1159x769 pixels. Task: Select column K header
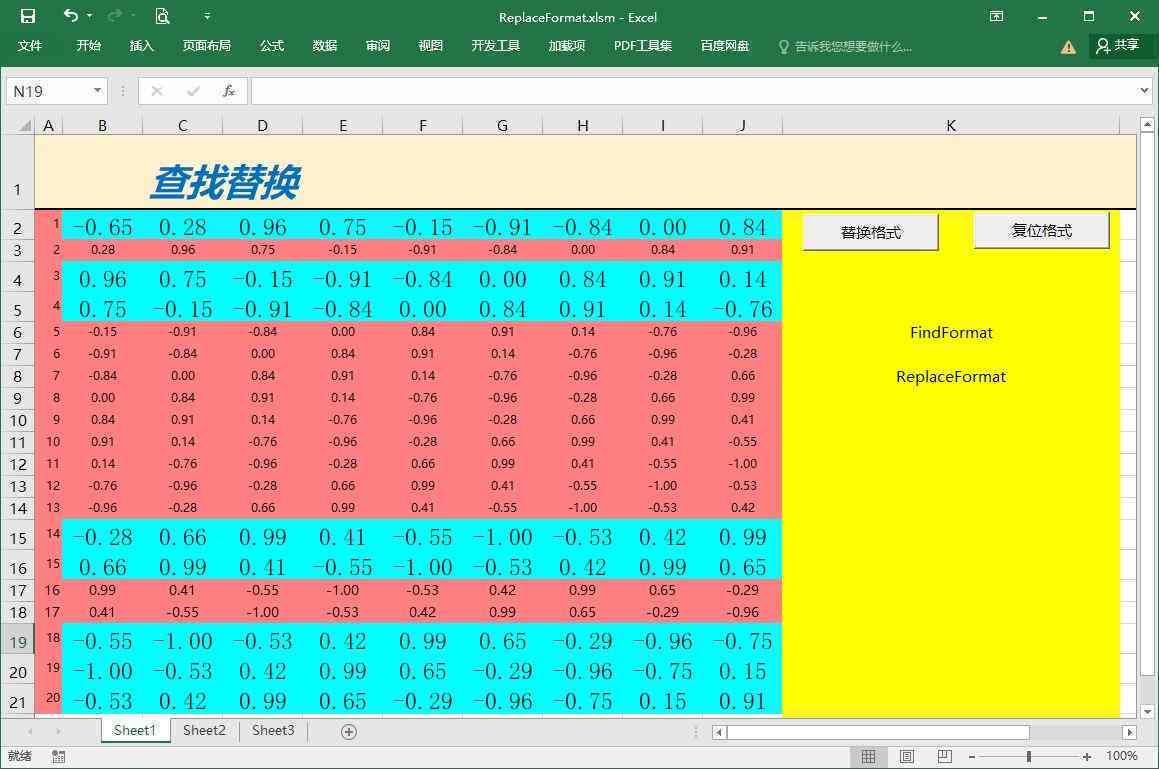951,126
